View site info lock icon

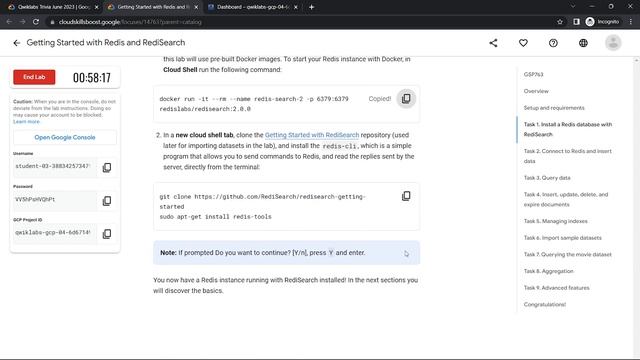(x=52, y=22)
